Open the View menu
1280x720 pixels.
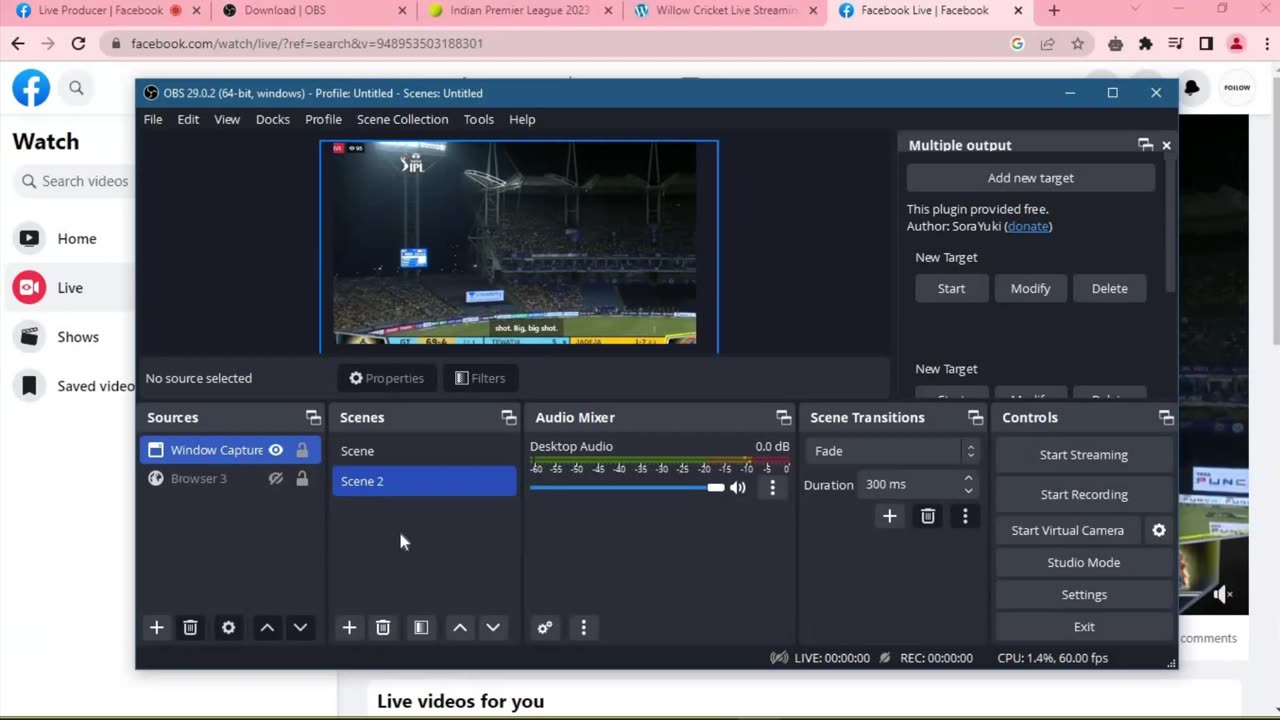[227, 119]
